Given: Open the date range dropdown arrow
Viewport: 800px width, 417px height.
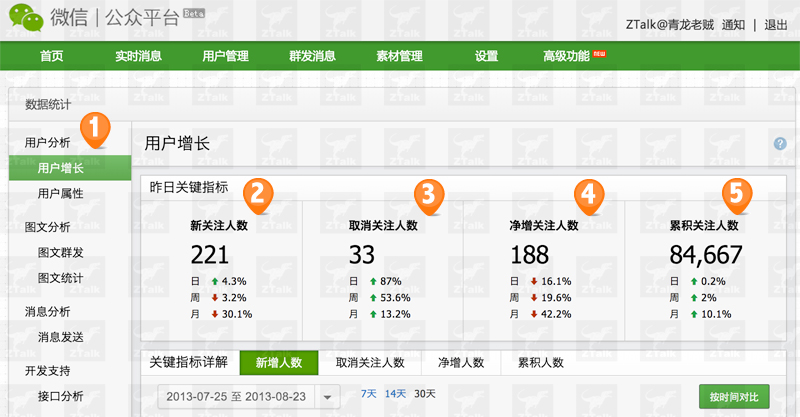Looking at the screenshot, I should (x=328, y=397).
